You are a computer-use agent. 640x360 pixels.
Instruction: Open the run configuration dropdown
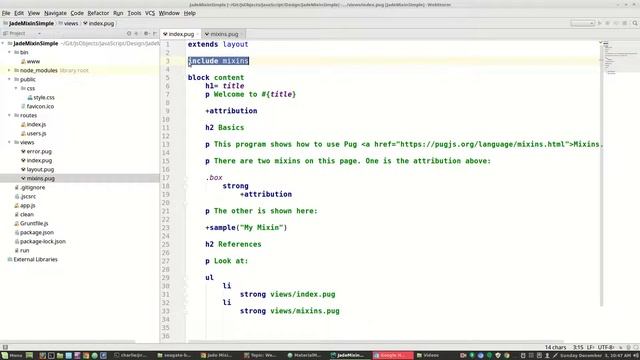[x=582, y=23]
